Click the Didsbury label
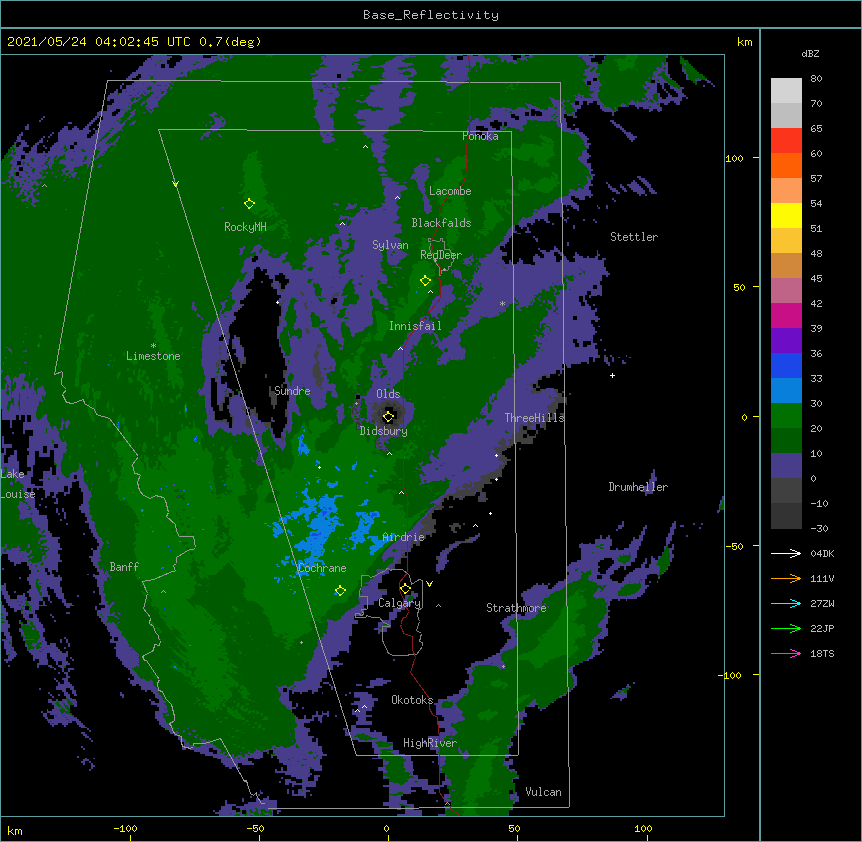The height and width of the screenshot is (842, 862). coord(384,431)
